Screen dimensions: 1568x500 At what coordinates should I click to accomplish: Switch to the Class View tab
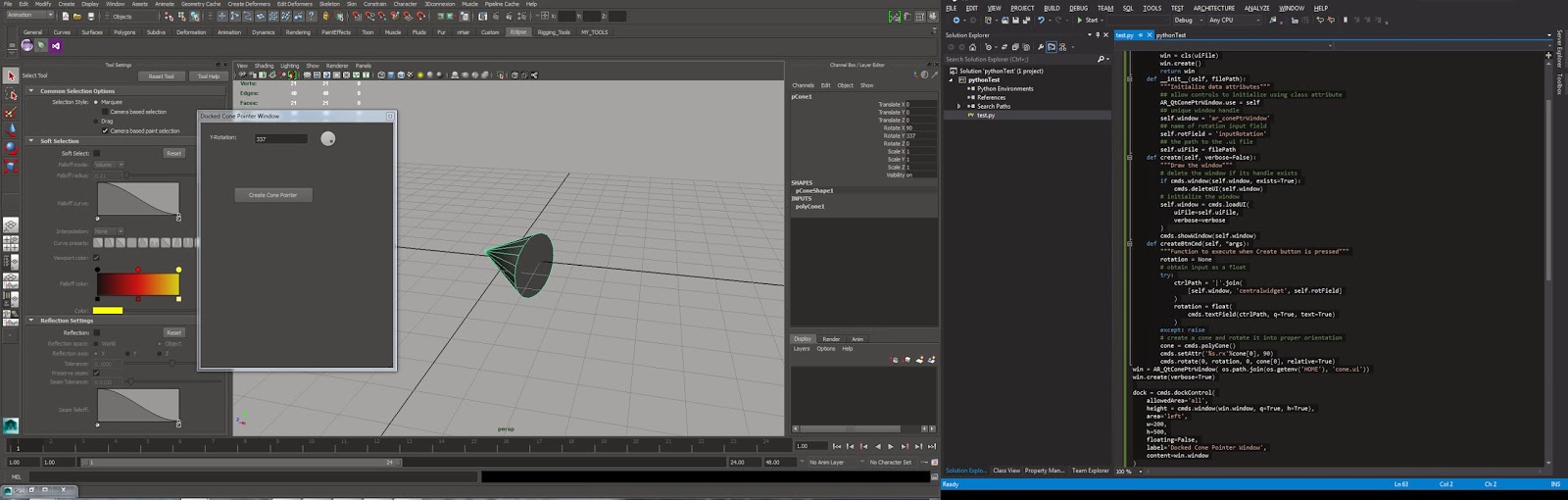coord(1006,471)
